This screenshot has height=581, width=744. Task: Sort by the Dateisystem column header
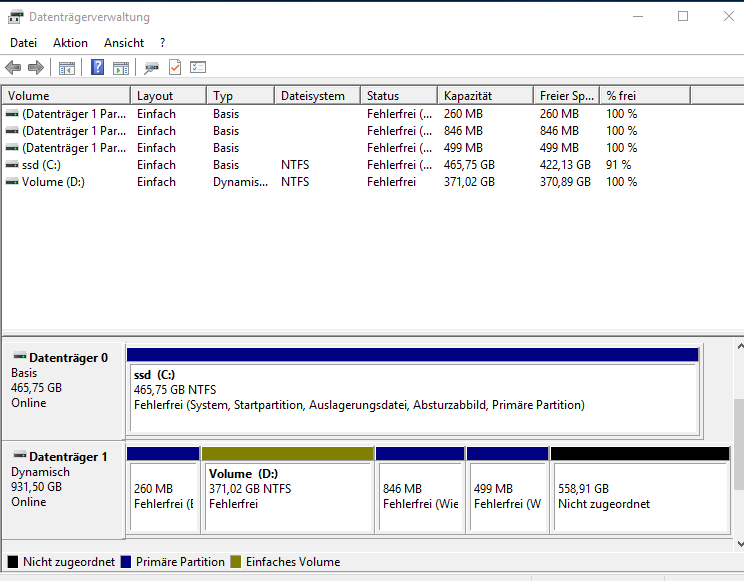pyautogui.click(x=317, y=95)
